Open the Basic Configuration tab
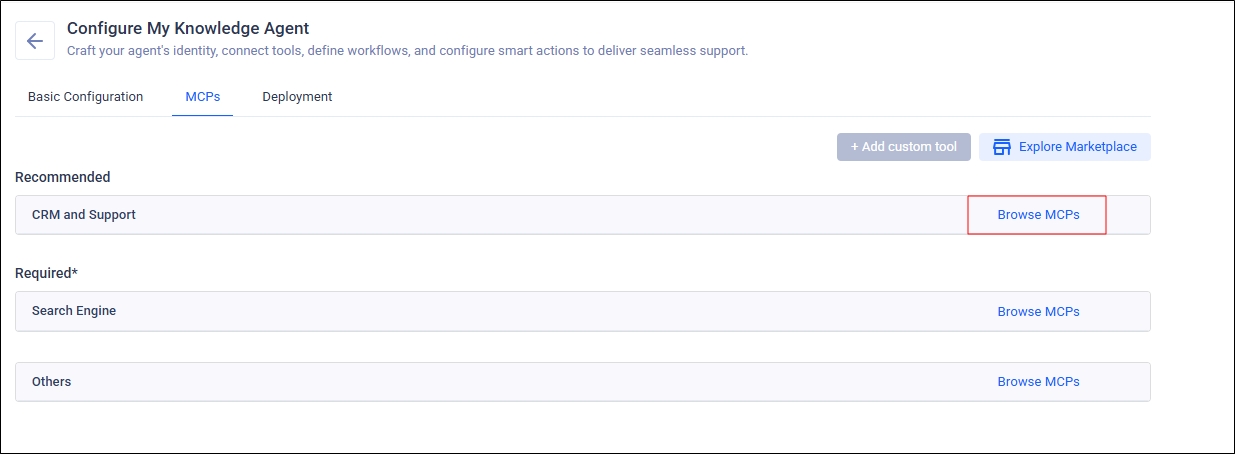Image resolution: width=1235 pixels, height=454 pixels. [85, 97]
